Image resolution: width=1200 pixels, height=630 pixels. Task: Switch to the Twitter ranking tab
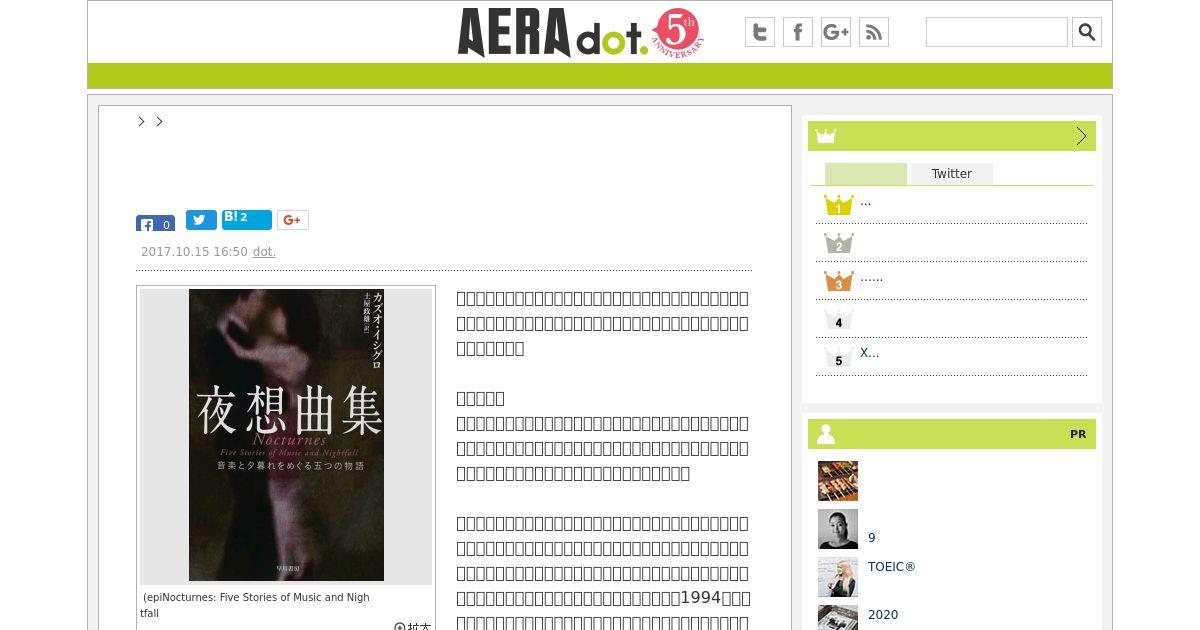952,174
